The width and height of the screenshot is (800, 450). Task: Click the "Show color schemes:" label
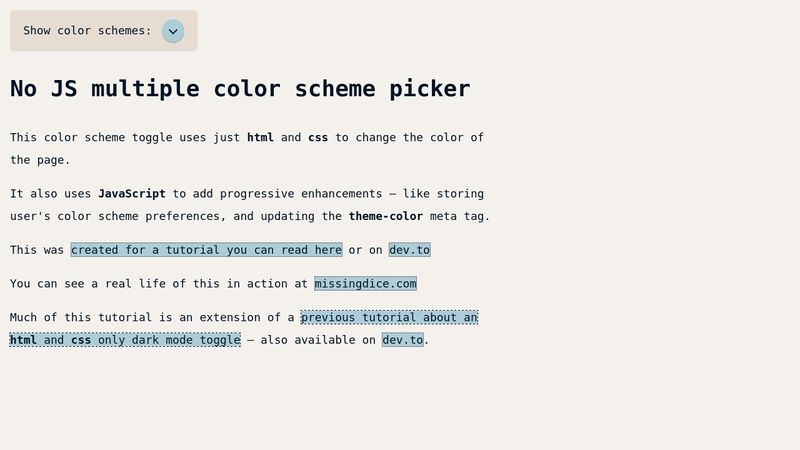[87, 31]
